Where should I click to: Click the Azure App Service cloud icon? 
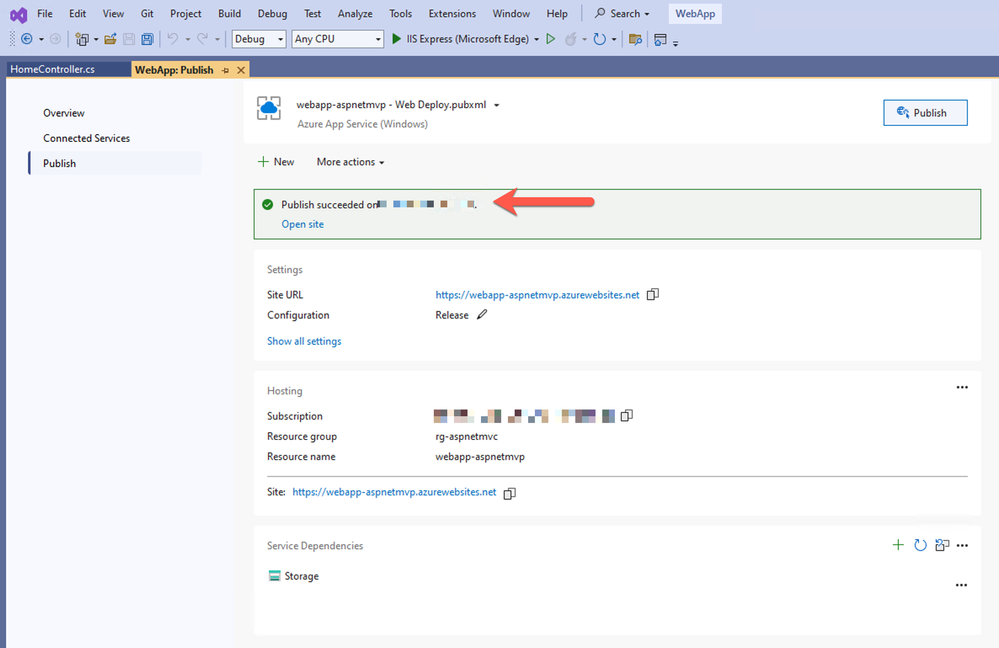pyautogui.click(x=269, y=108)
